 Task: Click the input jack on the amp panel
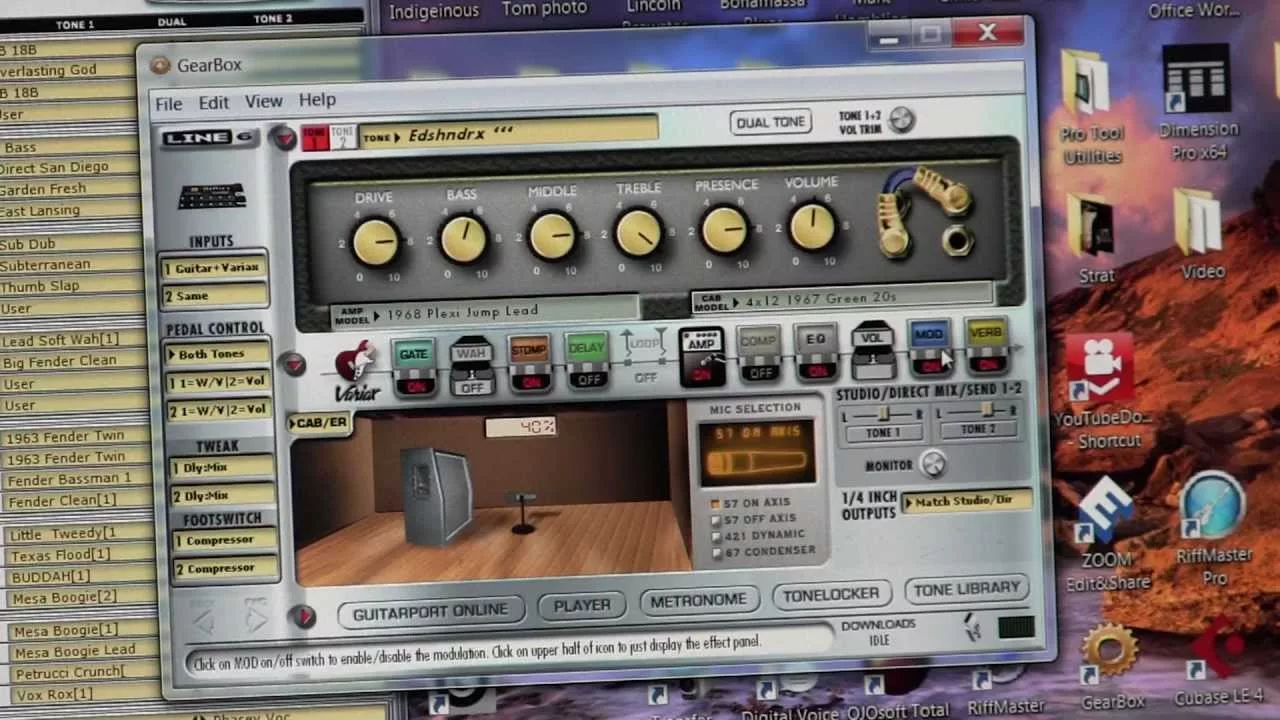(x=958, y=240)
